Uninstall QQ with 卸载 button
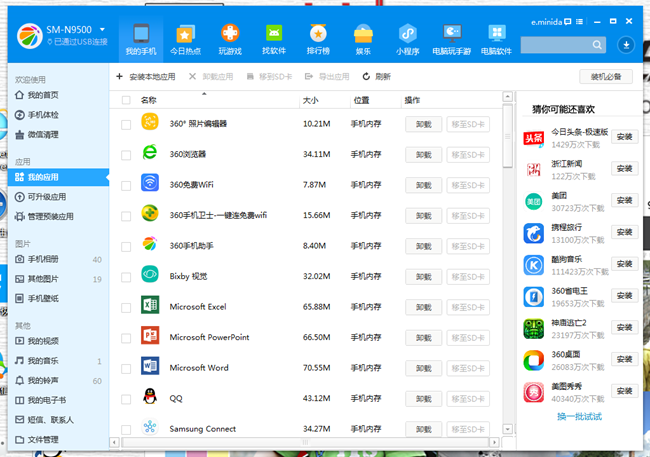 pyautogui.click(x=423, y=399)
